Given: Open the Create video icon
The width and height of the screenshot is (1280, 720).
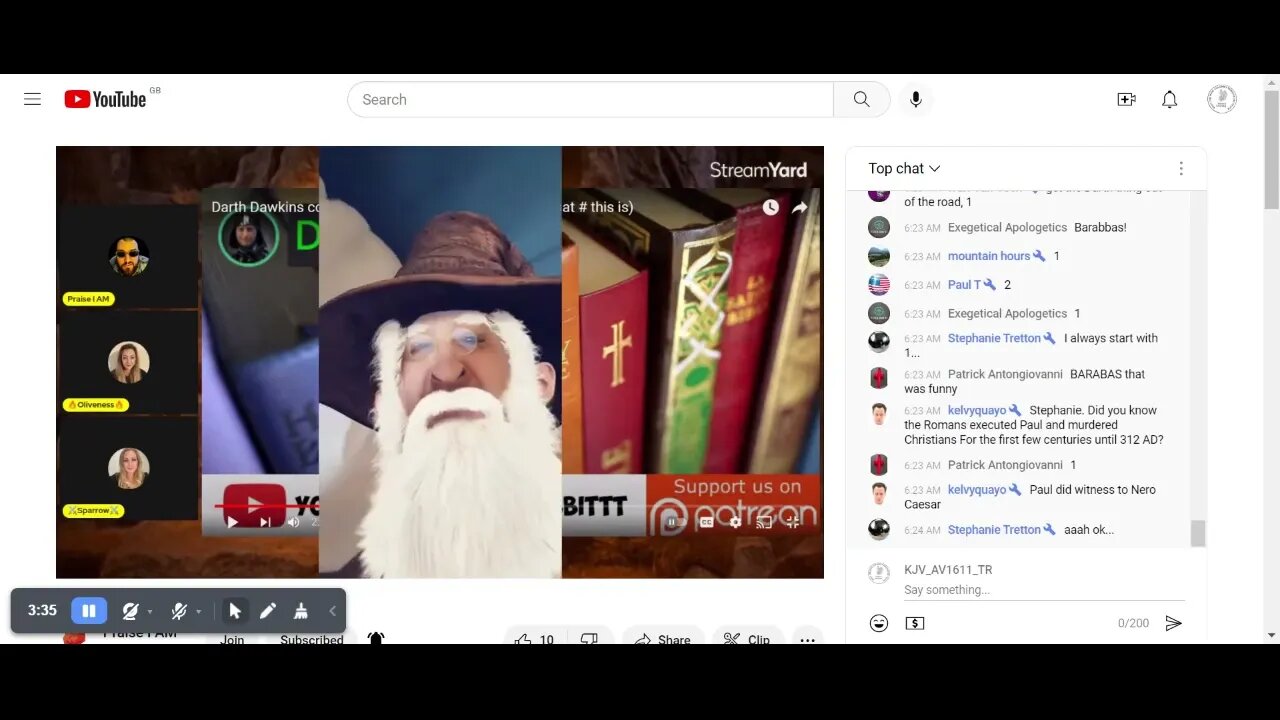Looking at the screenshot, I should pyautogui.click(x=1126, y=99).
